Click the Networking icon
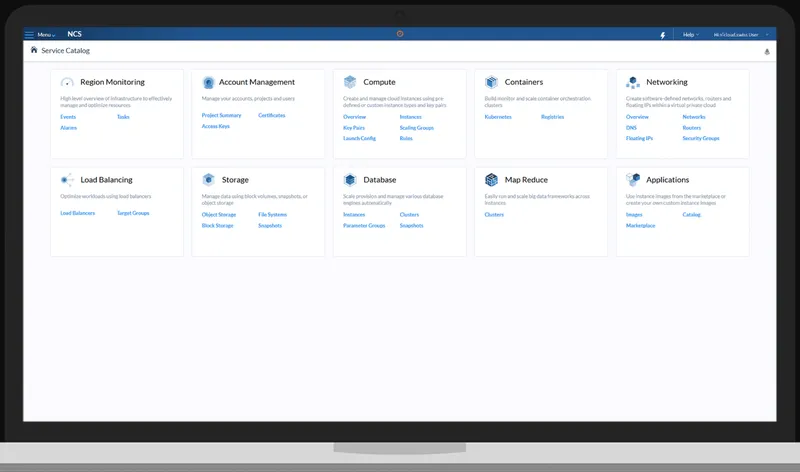This screenshot has height=472, width=800. click(x=633, y=82)
